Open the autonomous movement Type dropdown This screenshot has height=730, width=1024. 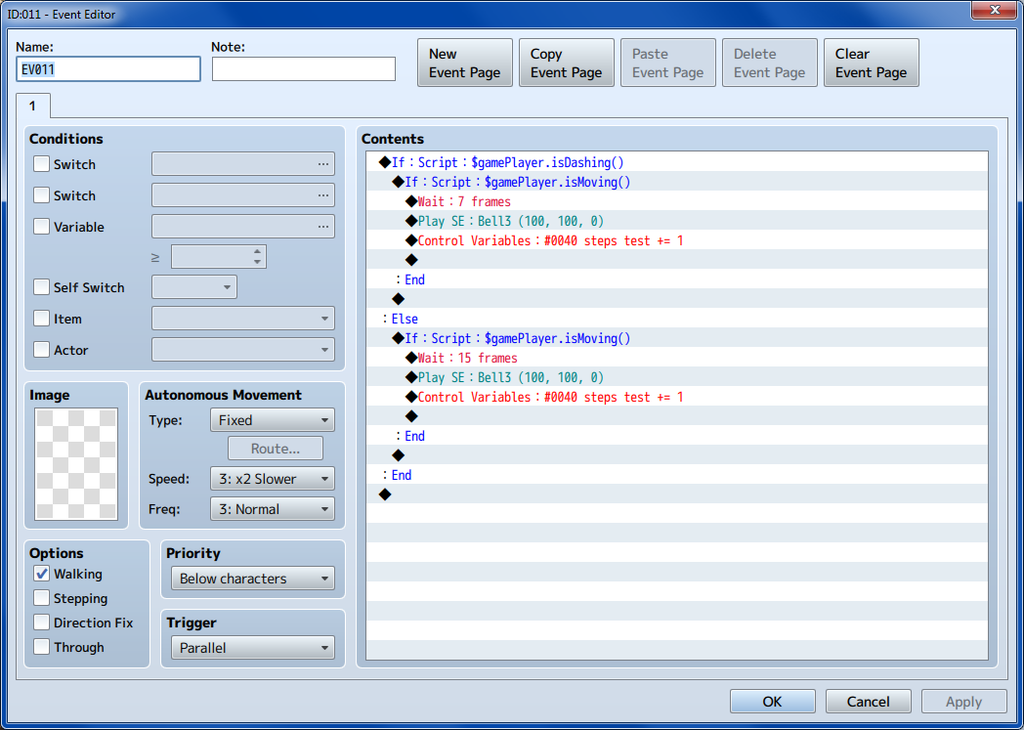pyautogui.click(x=272, y=420)
